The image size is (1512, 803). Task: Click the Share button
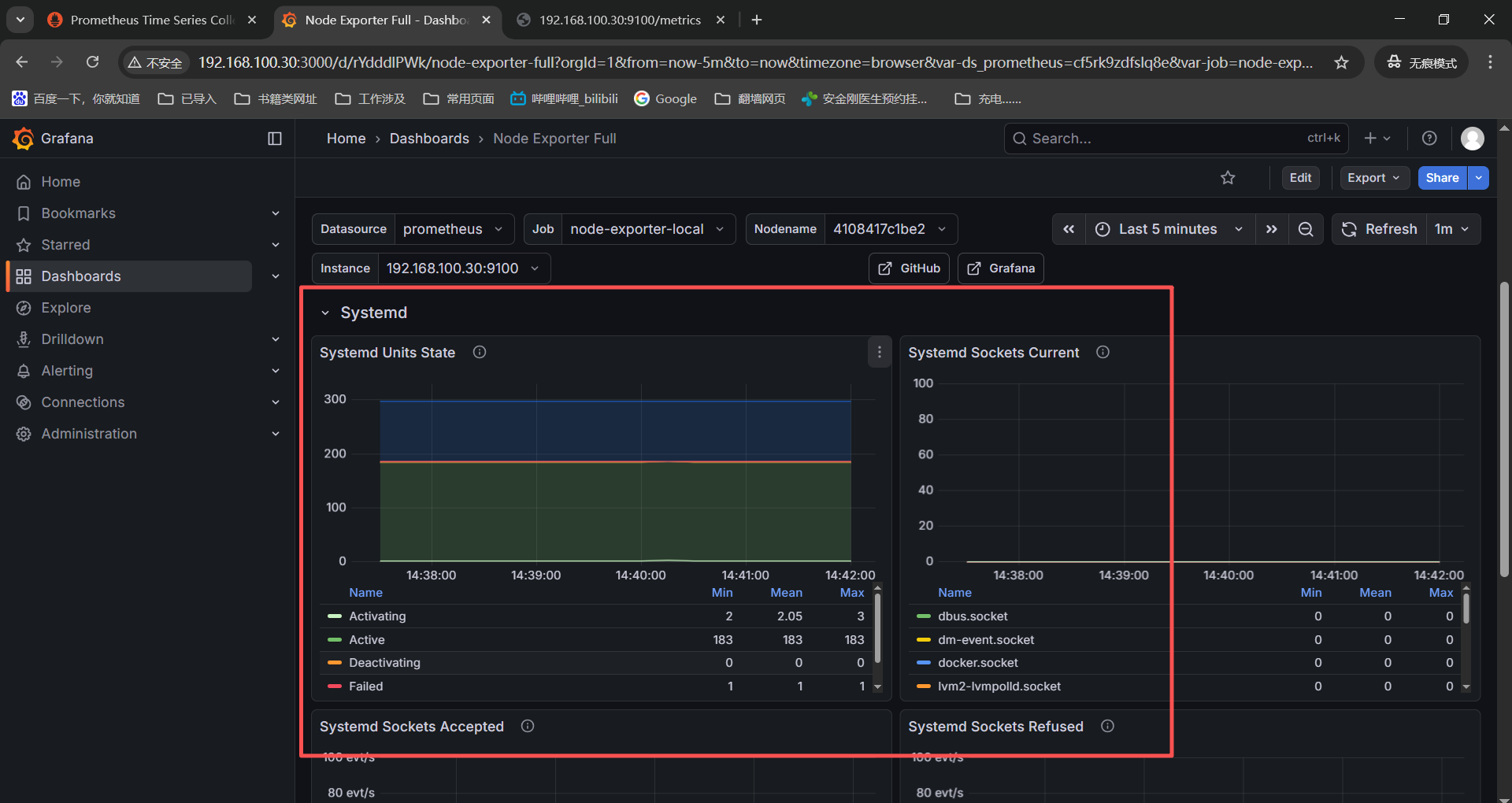(1442, 178)
